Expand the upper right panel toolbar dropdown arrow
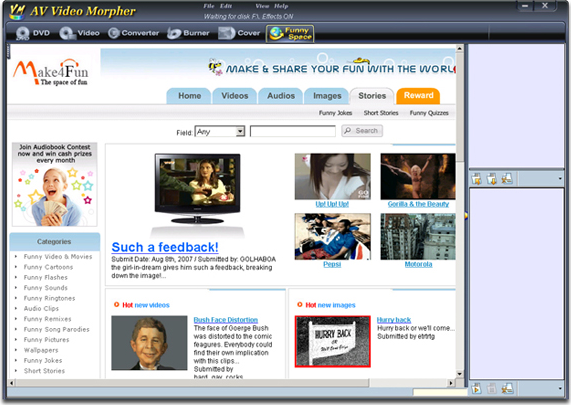 click(x=560, y=179)
